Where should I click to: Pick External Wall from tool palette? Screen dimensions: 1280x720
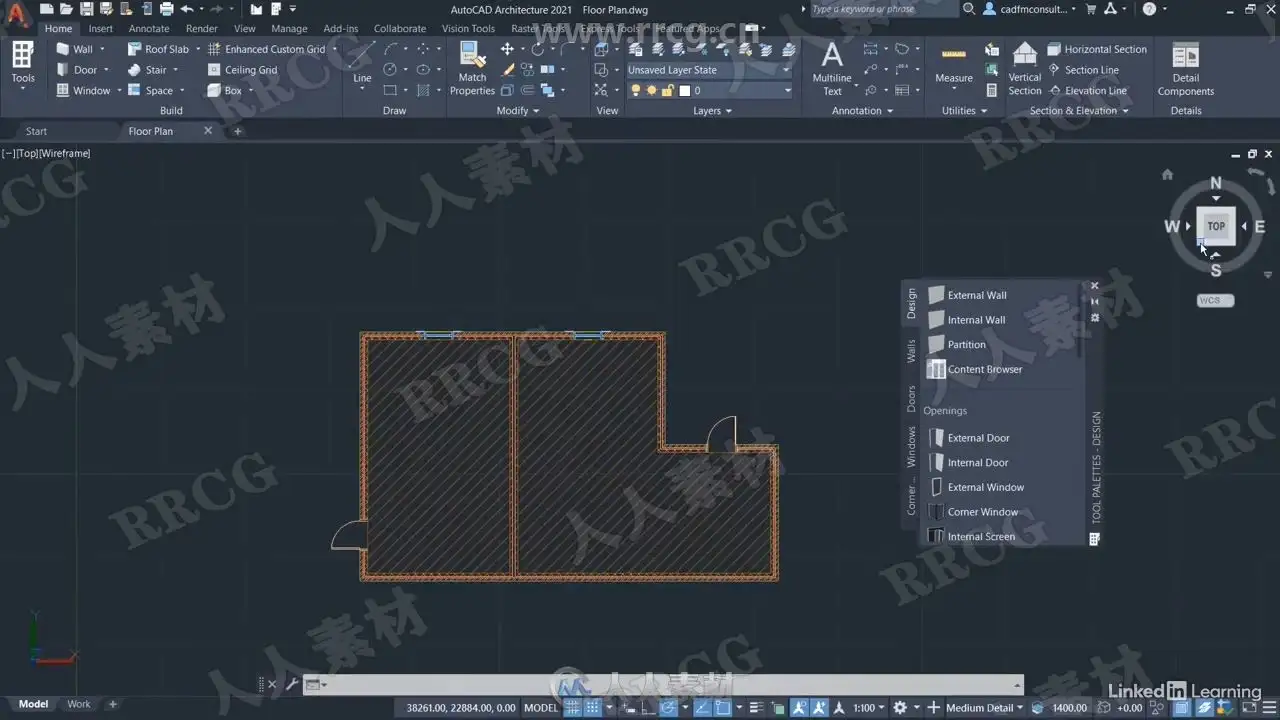967,295
